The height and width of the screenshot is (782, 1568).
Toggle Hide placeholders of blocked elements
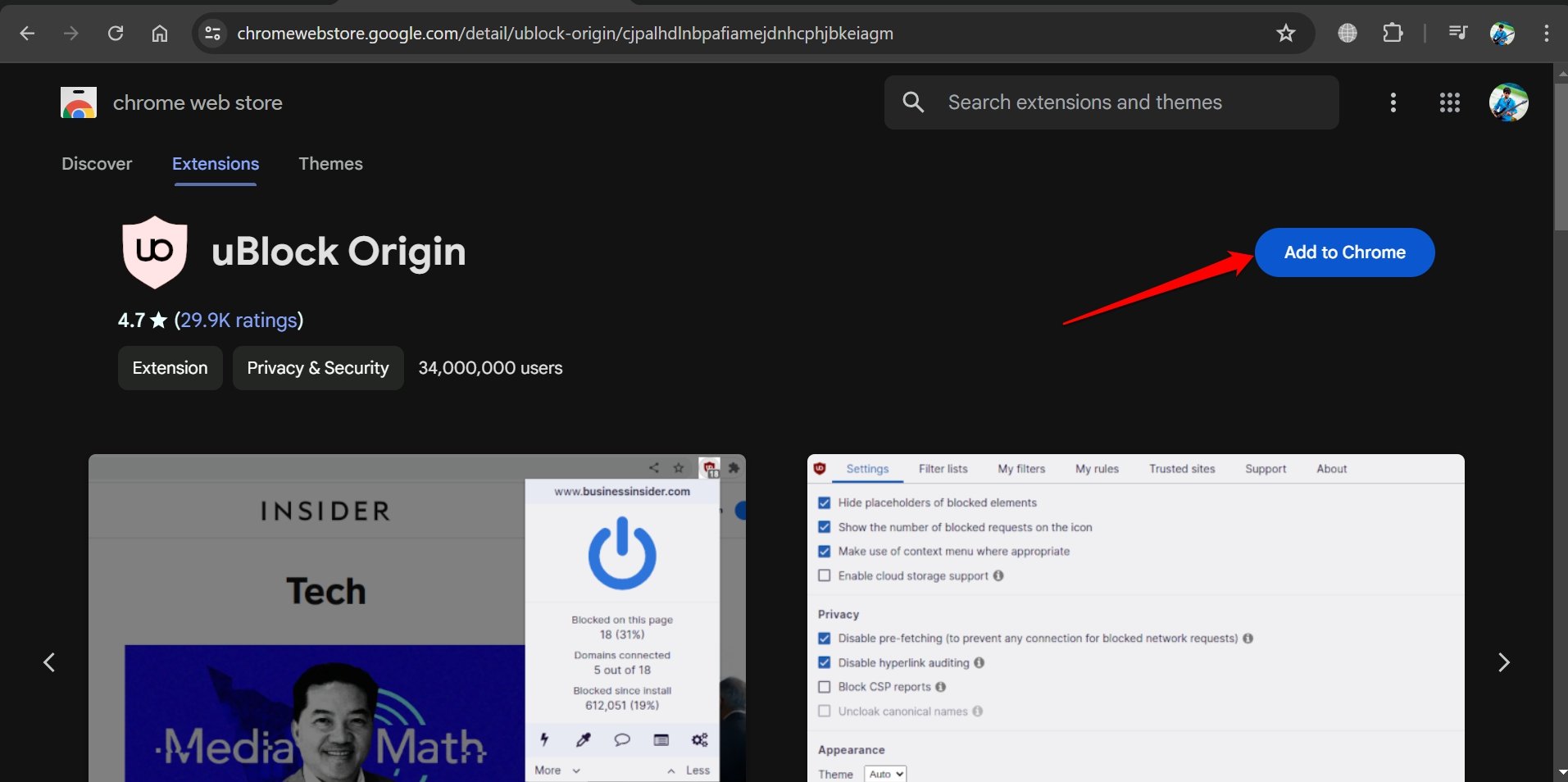(x=825, y=502)
